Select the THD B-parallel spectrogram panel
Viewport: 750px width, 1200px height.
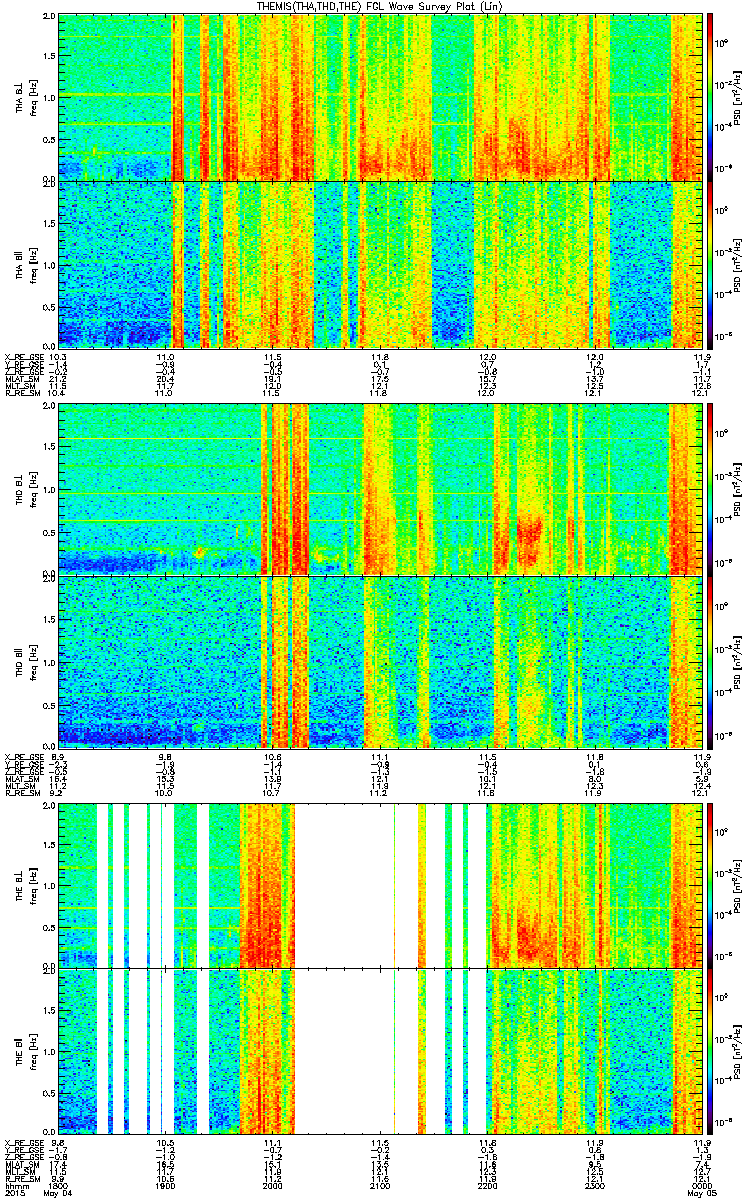click(x=380, y=658)
